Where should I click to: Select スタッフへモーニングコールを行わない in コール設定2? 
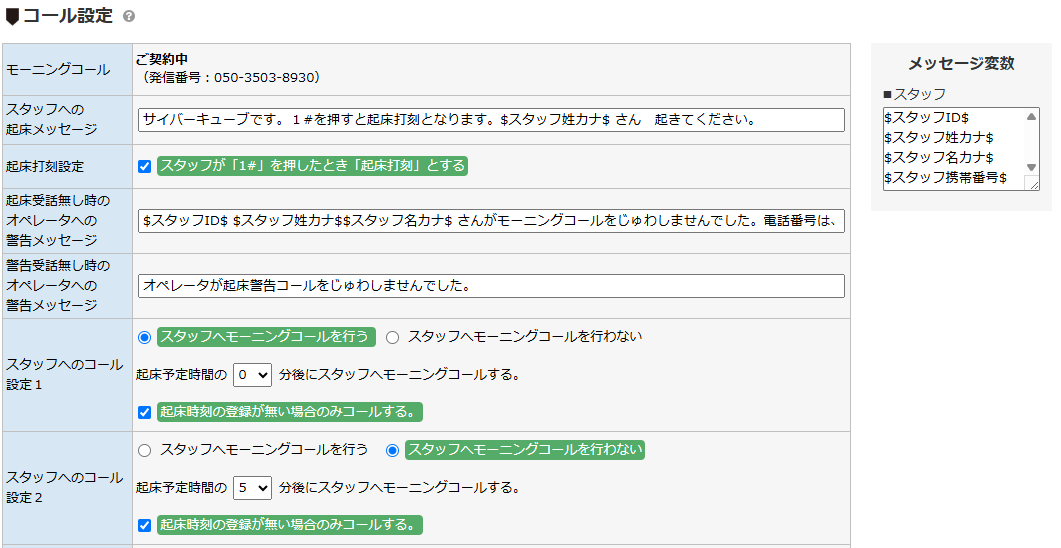click(392, 450)
